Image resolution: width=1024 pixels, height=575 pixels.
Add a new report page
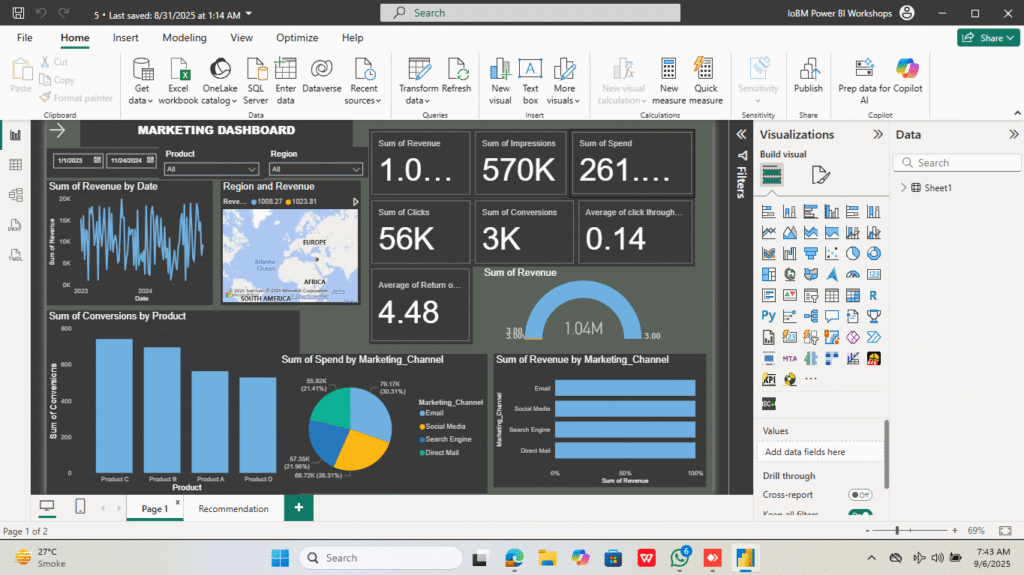click(x=298, y=508)
